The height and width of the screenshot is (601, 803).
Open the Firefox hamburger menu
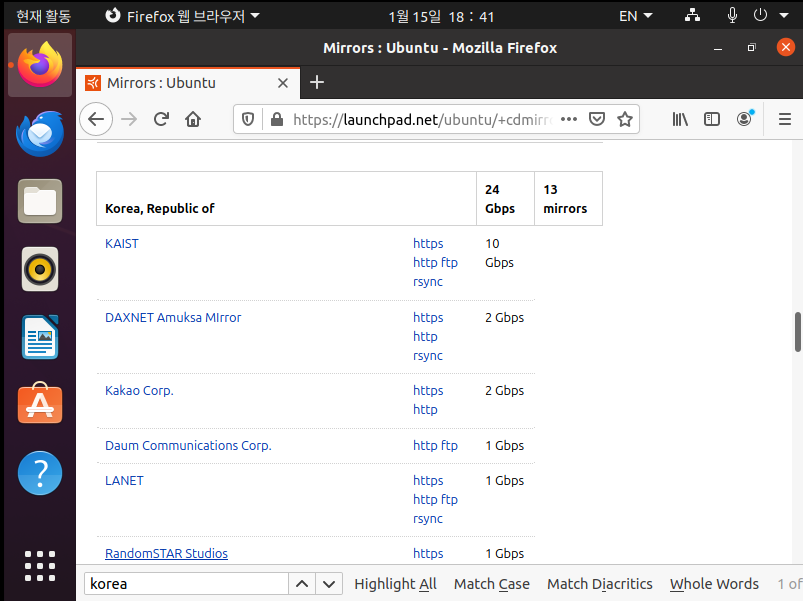click(785, 119)
